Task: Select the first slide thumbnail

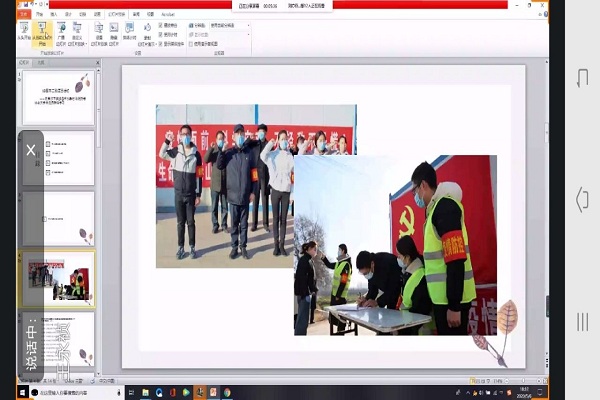Action: (x=58, y=97)
